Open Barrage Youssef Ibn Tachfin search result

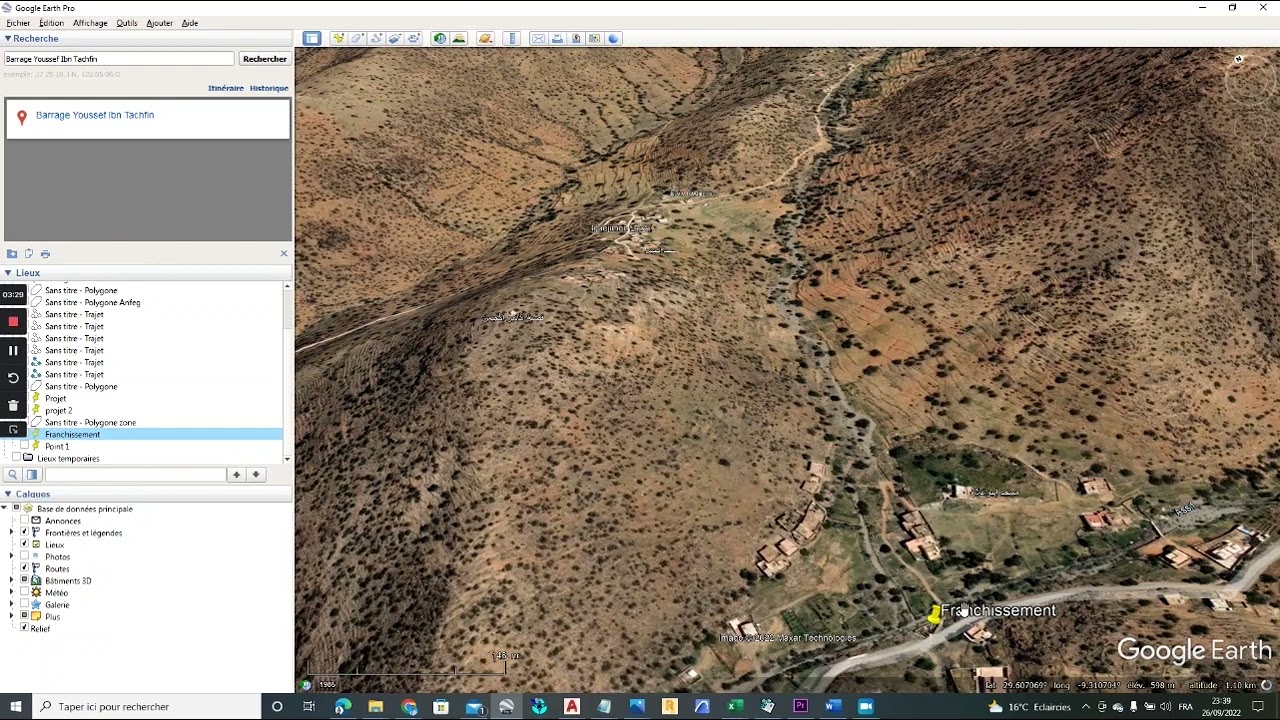tap(95, 115)
